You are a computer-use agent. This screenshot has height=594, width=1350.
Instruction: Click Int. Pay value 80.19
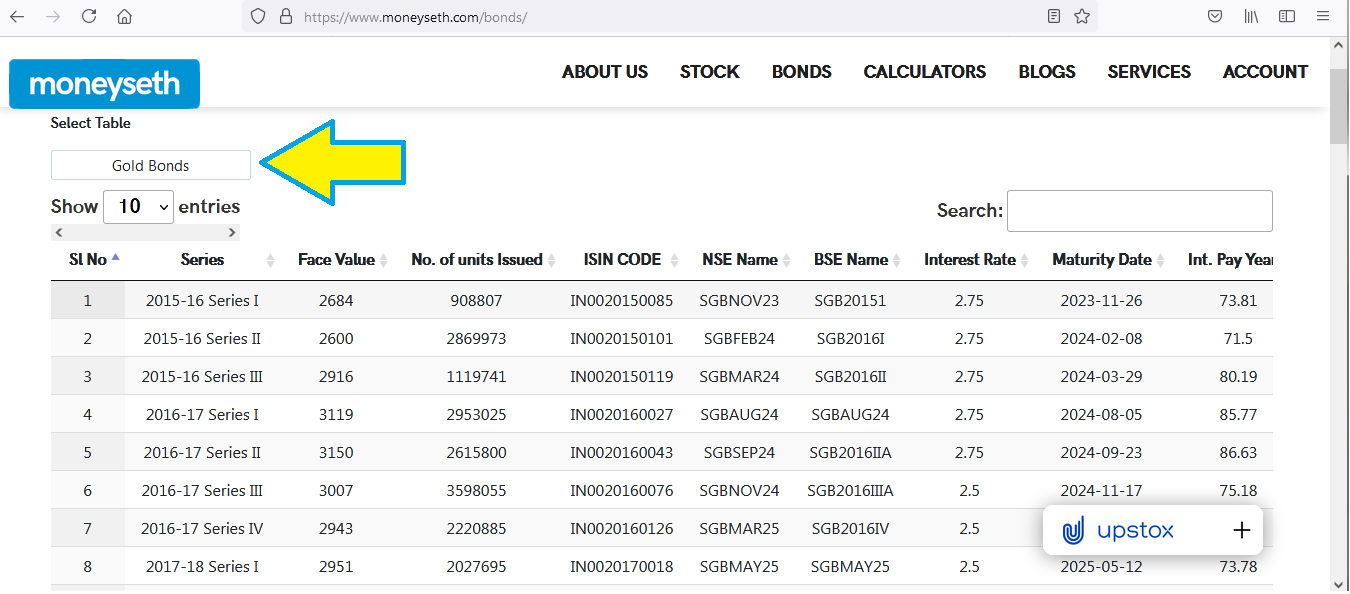click(x=1240, y=376)
